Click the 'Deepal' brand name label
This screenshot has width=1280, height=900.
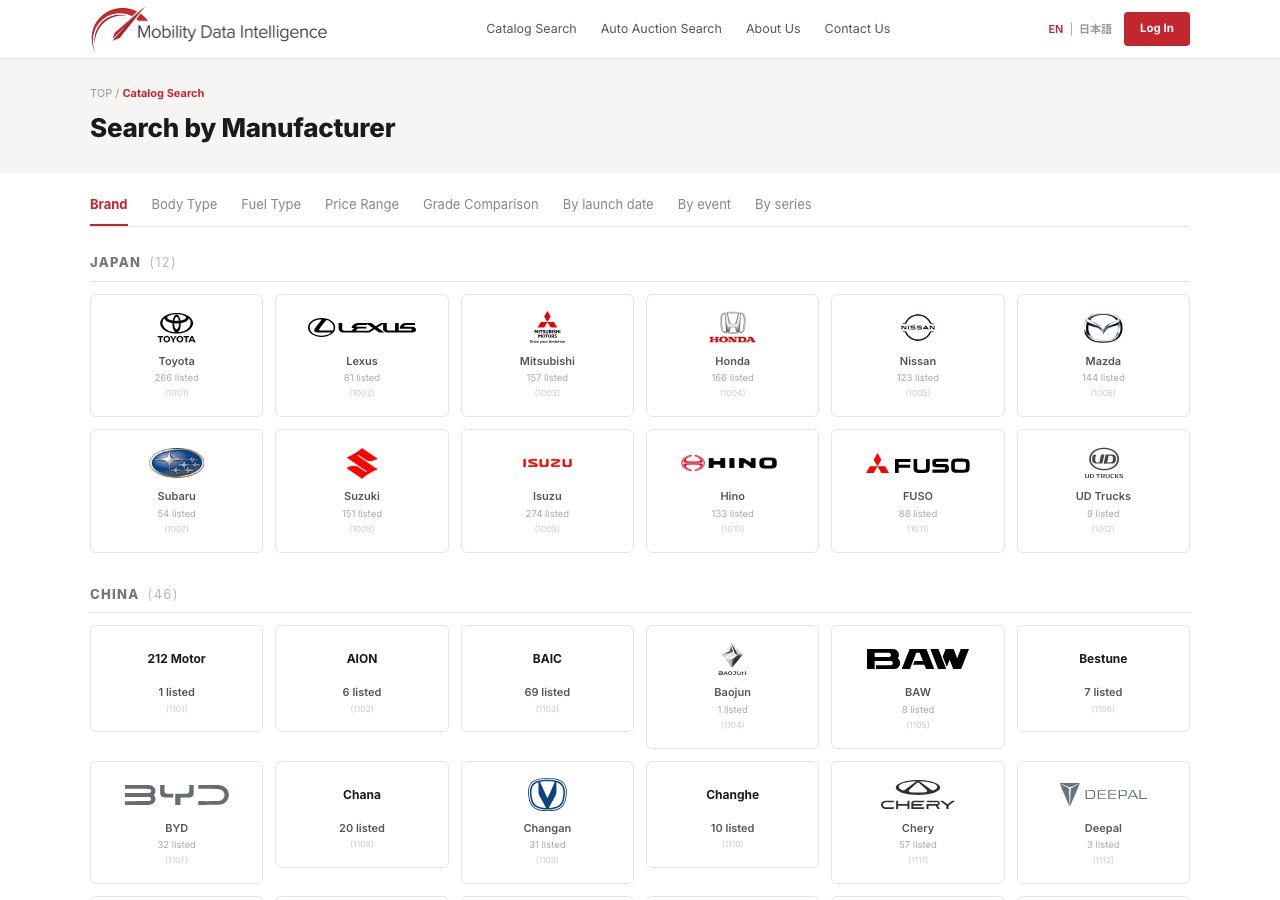(1103, 828)
